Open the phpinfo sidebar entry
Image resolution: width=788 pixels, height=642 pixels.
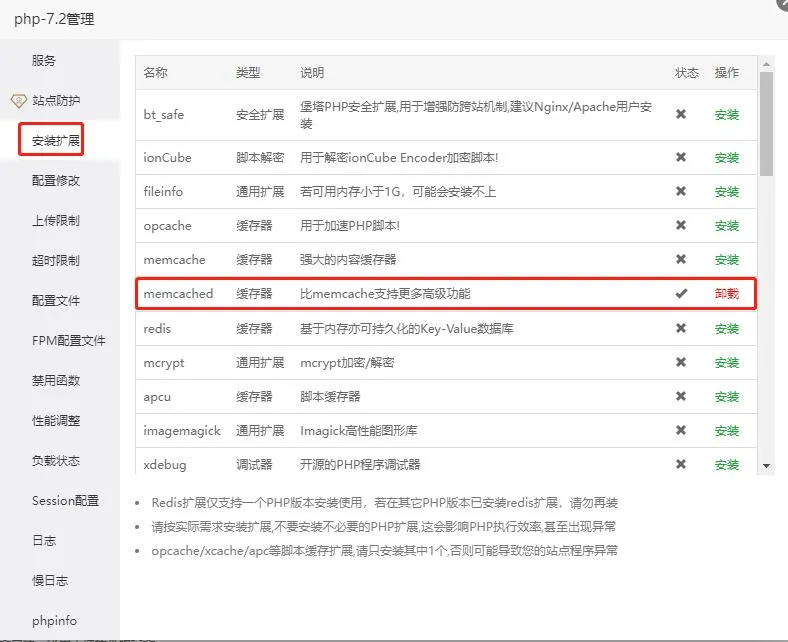(x=54, y=621)
